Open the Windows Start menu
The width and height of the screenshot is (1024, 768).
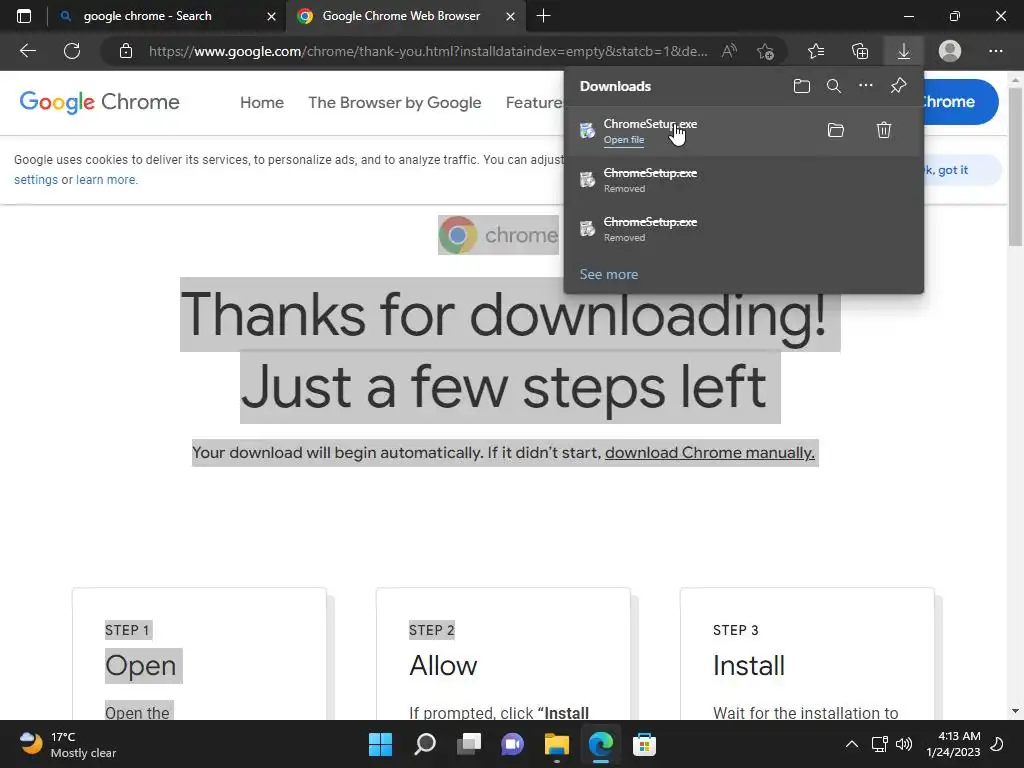coord(380,744)
